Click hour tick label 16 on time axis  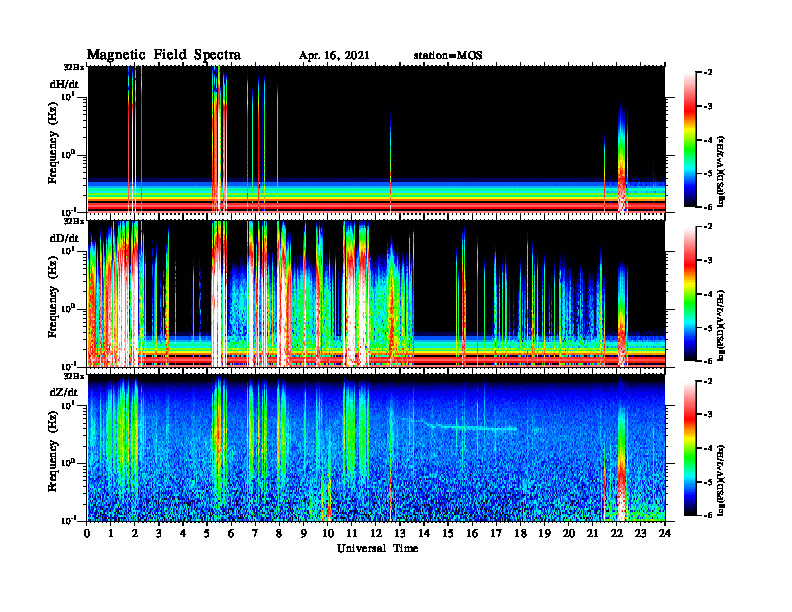pos(472,533)
